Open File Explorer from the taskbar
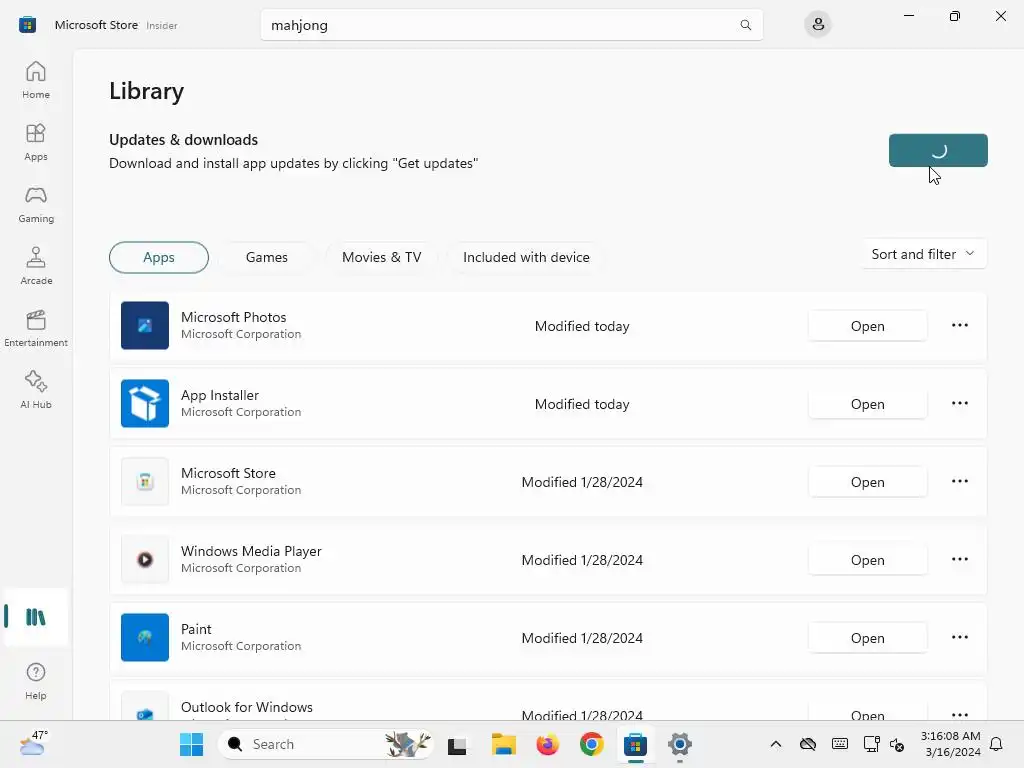The image size is (1024, 768). click(504, 744)
